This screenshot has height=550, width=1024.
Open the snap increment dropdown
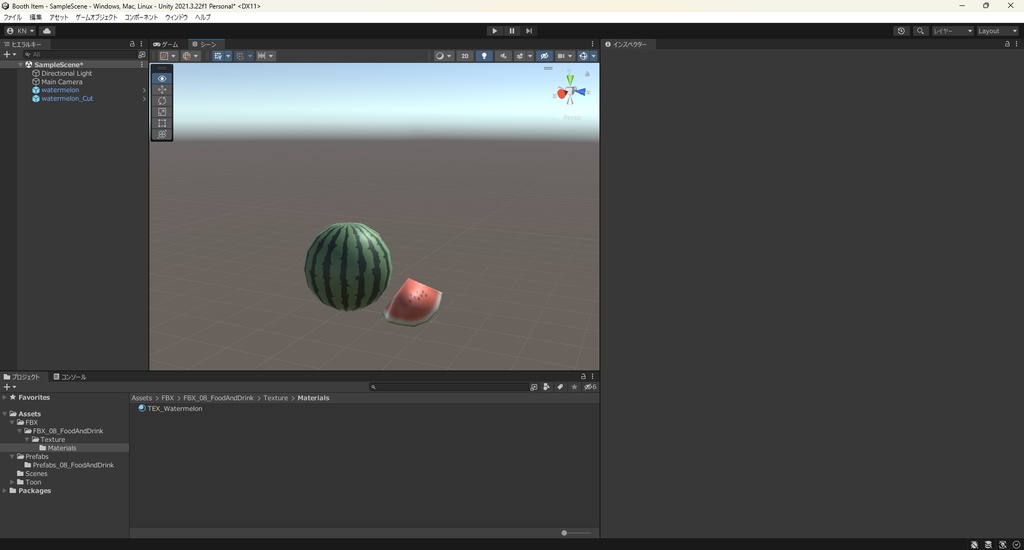coord(265,56)
